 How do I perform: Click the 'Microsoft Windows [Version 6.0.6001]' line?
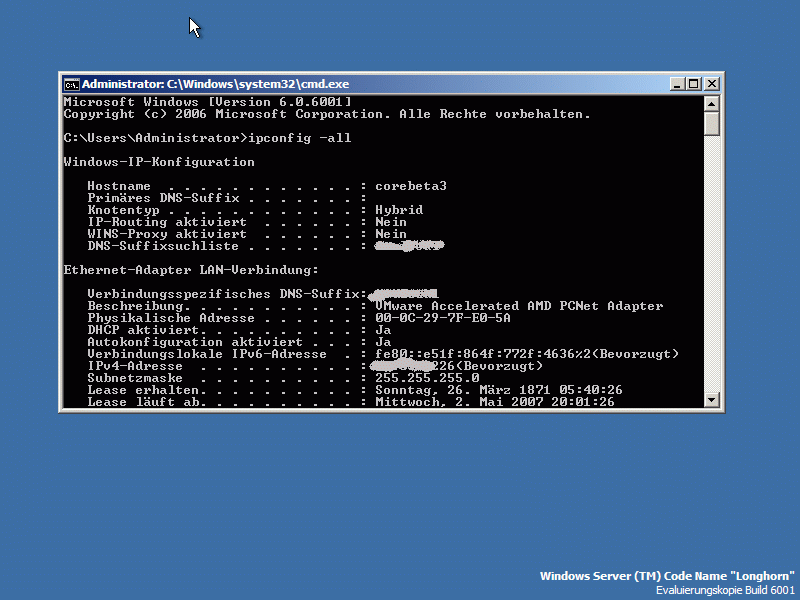pyautogui.click(x=208, y=102)
